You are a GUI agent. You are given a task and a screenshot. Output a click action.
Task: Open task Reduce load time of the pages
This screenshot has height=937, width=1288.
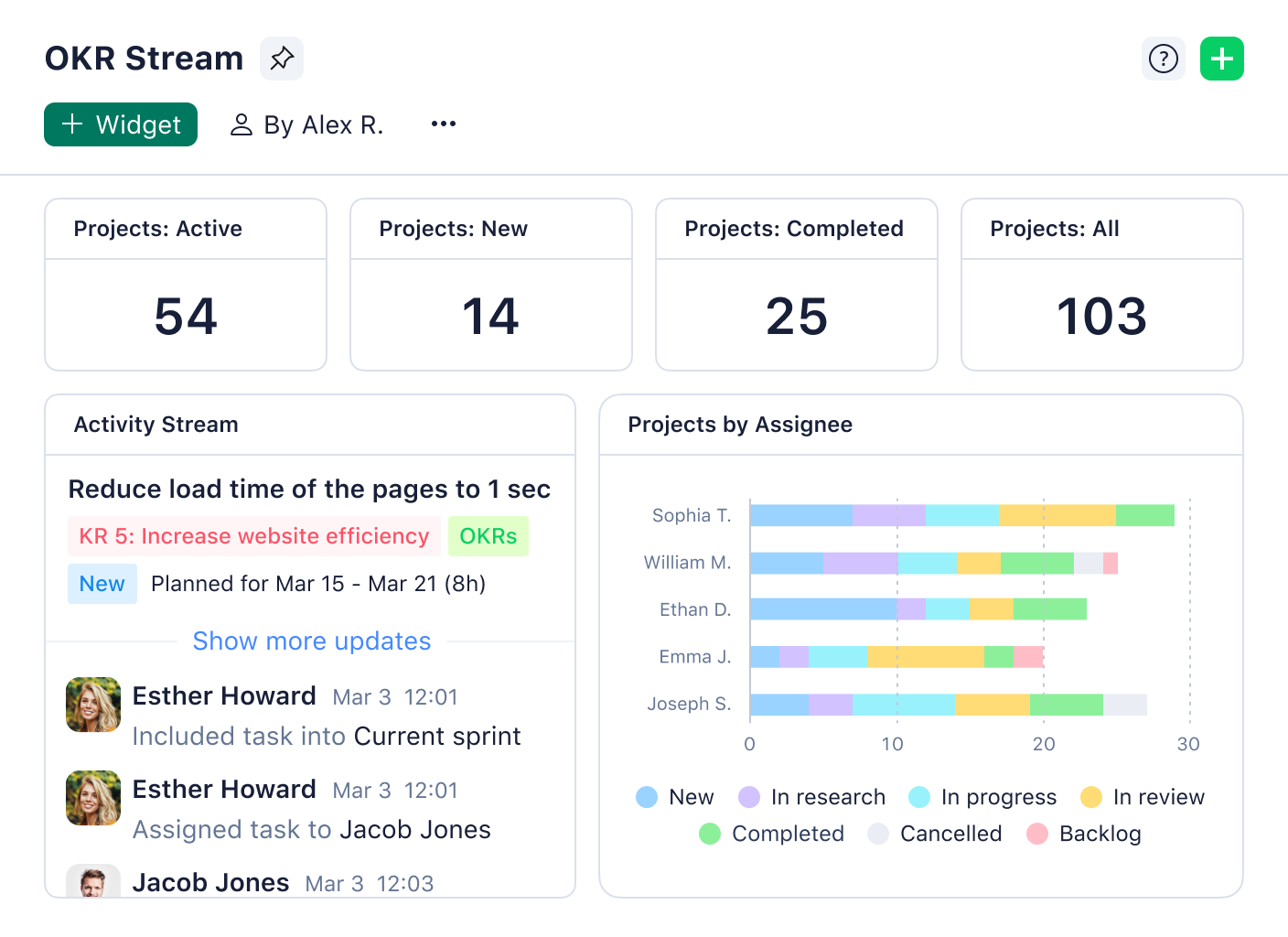[309, 490]
